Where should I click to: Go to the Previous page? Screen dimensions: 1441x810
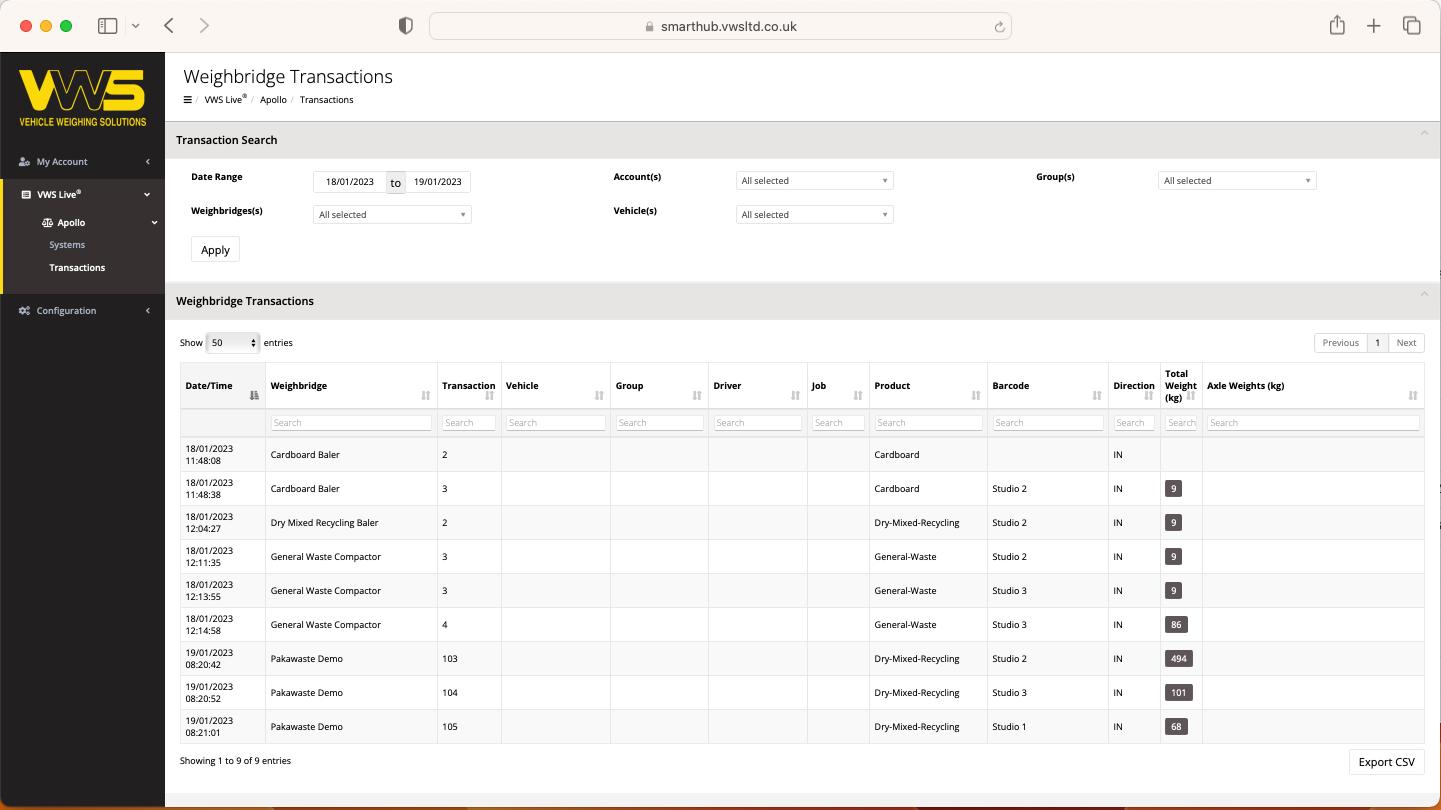[x=1340, y=343]
